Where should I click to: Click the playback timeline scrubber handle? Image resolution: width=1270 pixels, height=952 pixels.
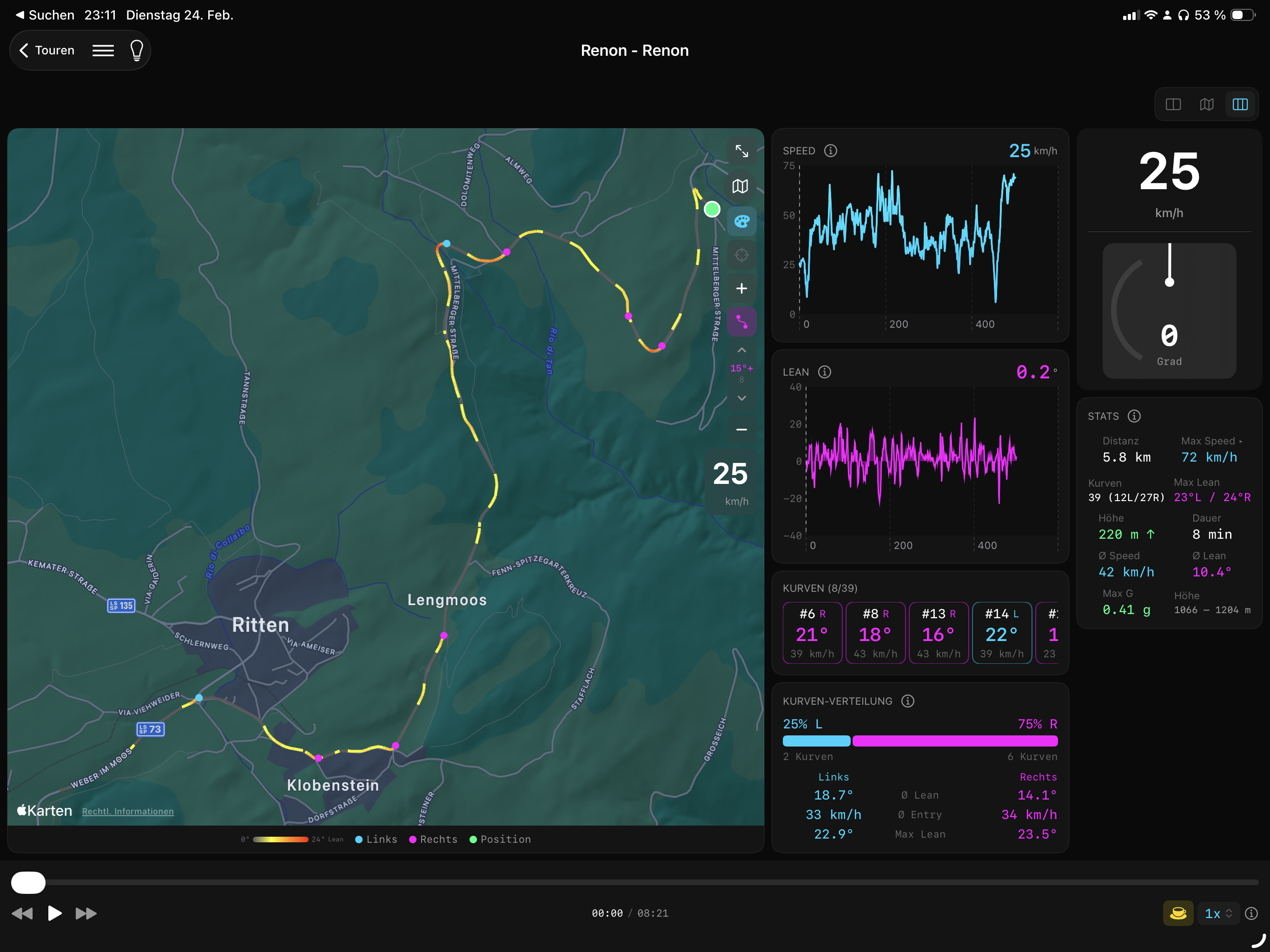[x=28, y=882]
